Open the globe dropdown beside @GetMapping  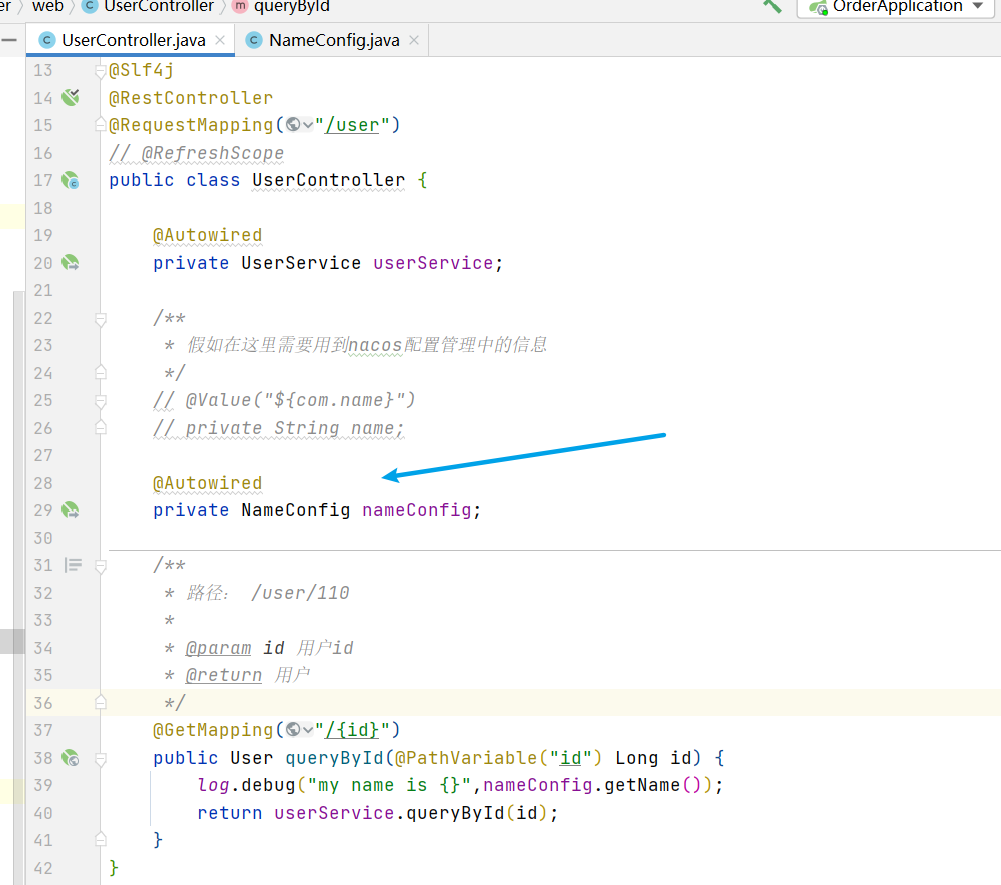coord(308,730)
